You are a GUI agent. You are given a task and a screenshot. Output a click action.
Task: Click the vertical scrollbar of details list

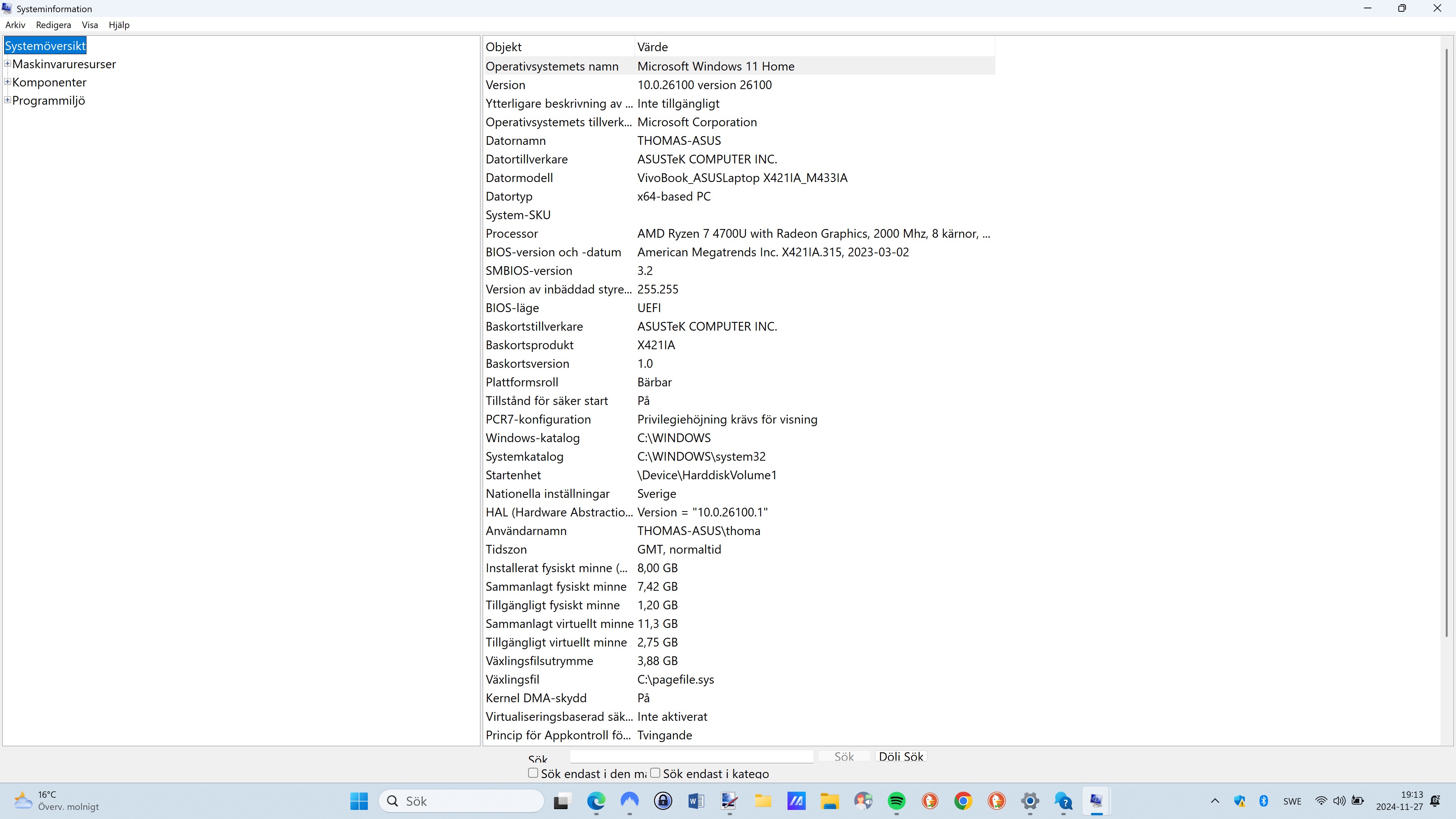[1447, 339]
